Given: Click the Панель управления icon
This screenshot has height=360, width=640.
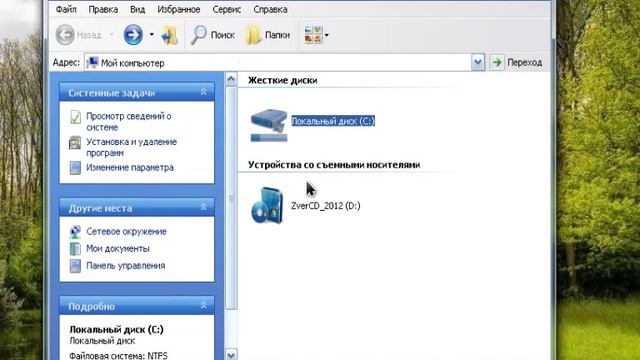Looking at the screenshot, I should tap(75, 266).
